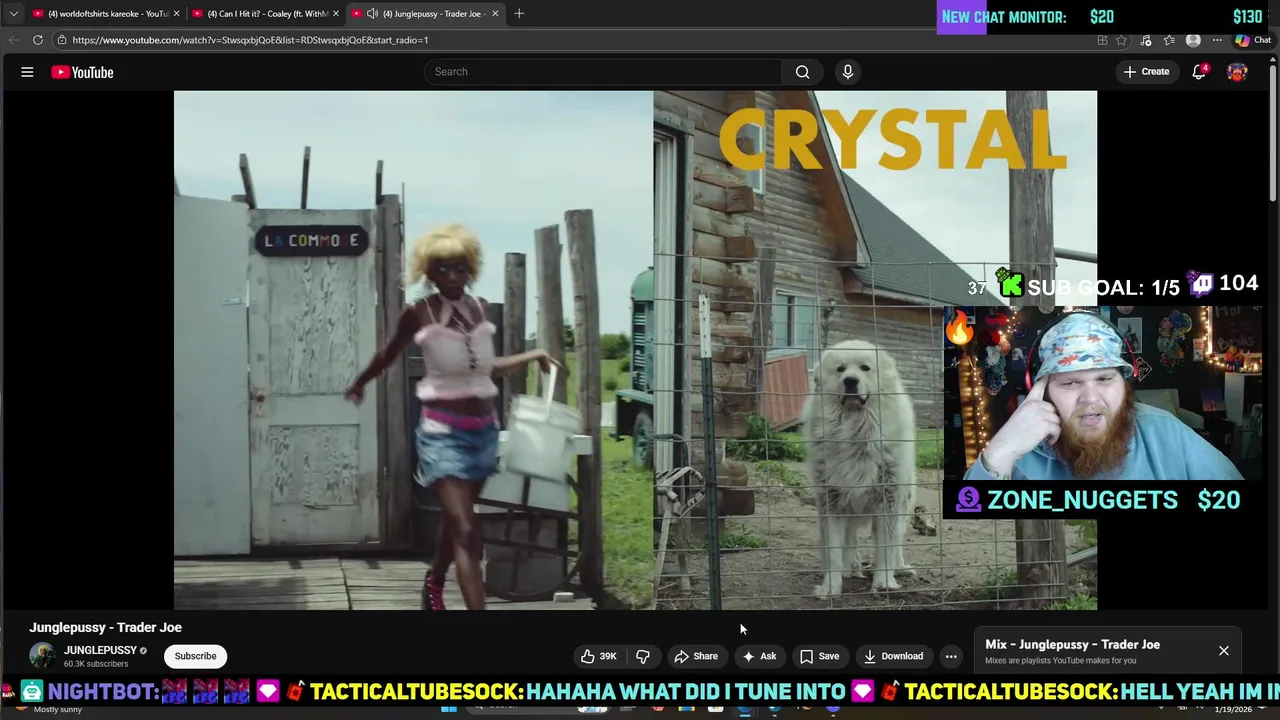Click the browser address bar URL
The height and width of the screenshot is (720, 1280).
tap(250, 40)
